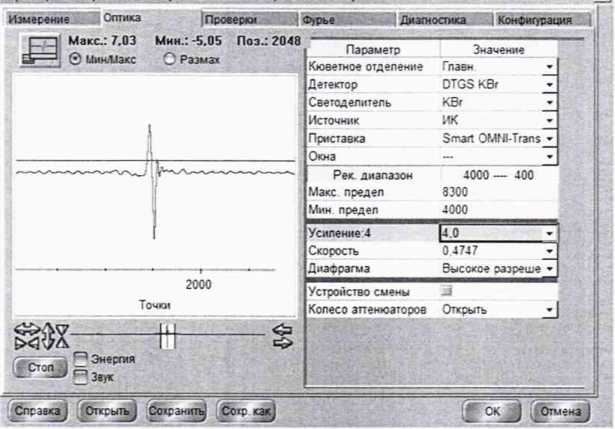Click the Значение column header
Viewport: 615px width, 429px height.
[499, 50]
